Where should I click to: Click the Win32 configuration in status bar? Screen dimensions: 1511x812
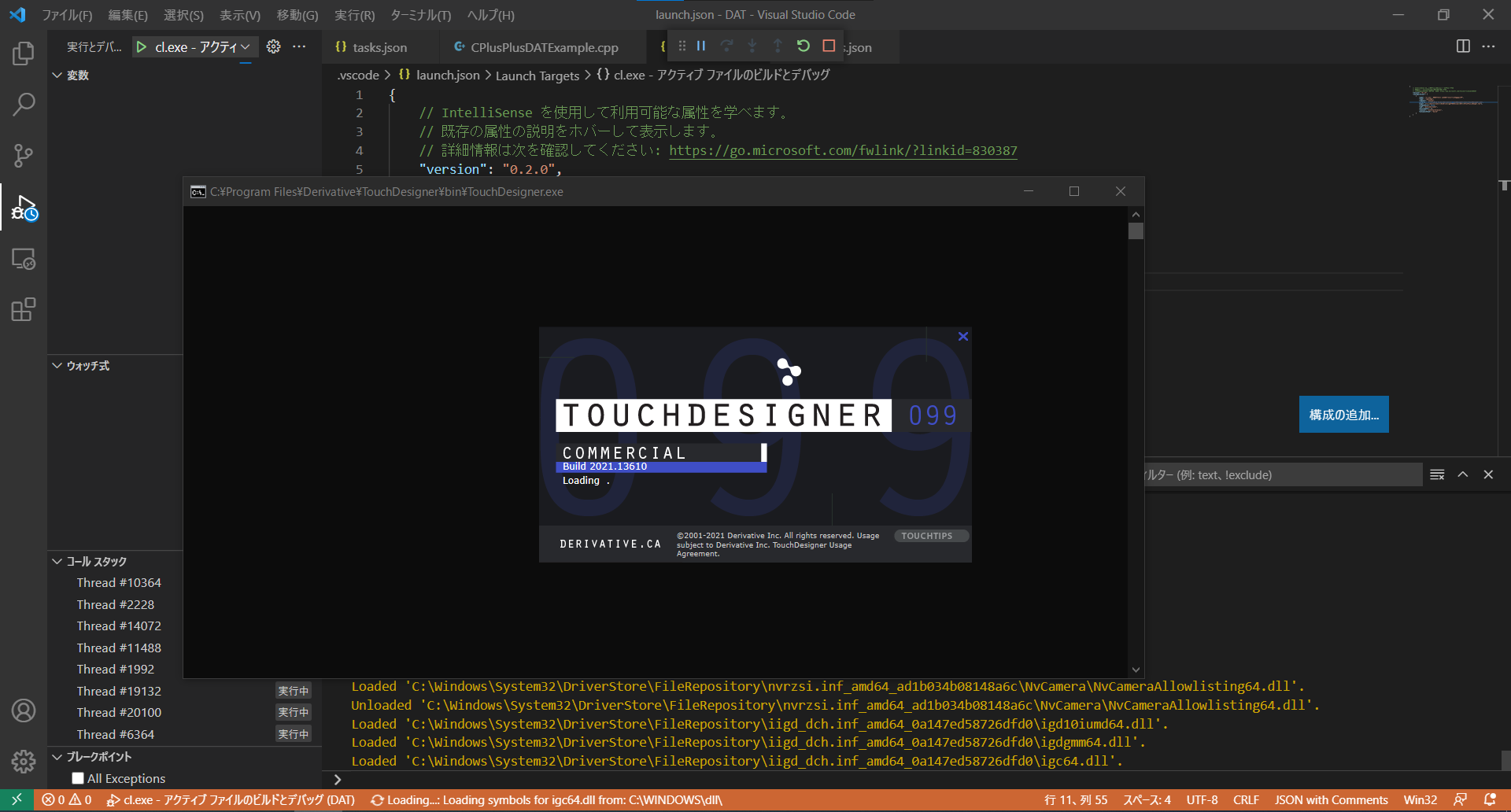click(1420, 800)
